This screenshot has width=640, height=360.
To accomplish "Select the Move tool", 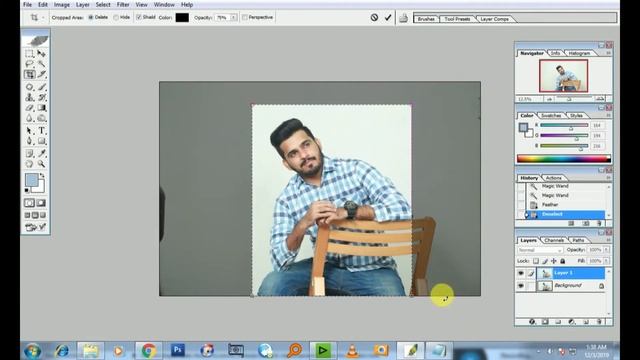I will pyautogui.click(x=41, y=53).
